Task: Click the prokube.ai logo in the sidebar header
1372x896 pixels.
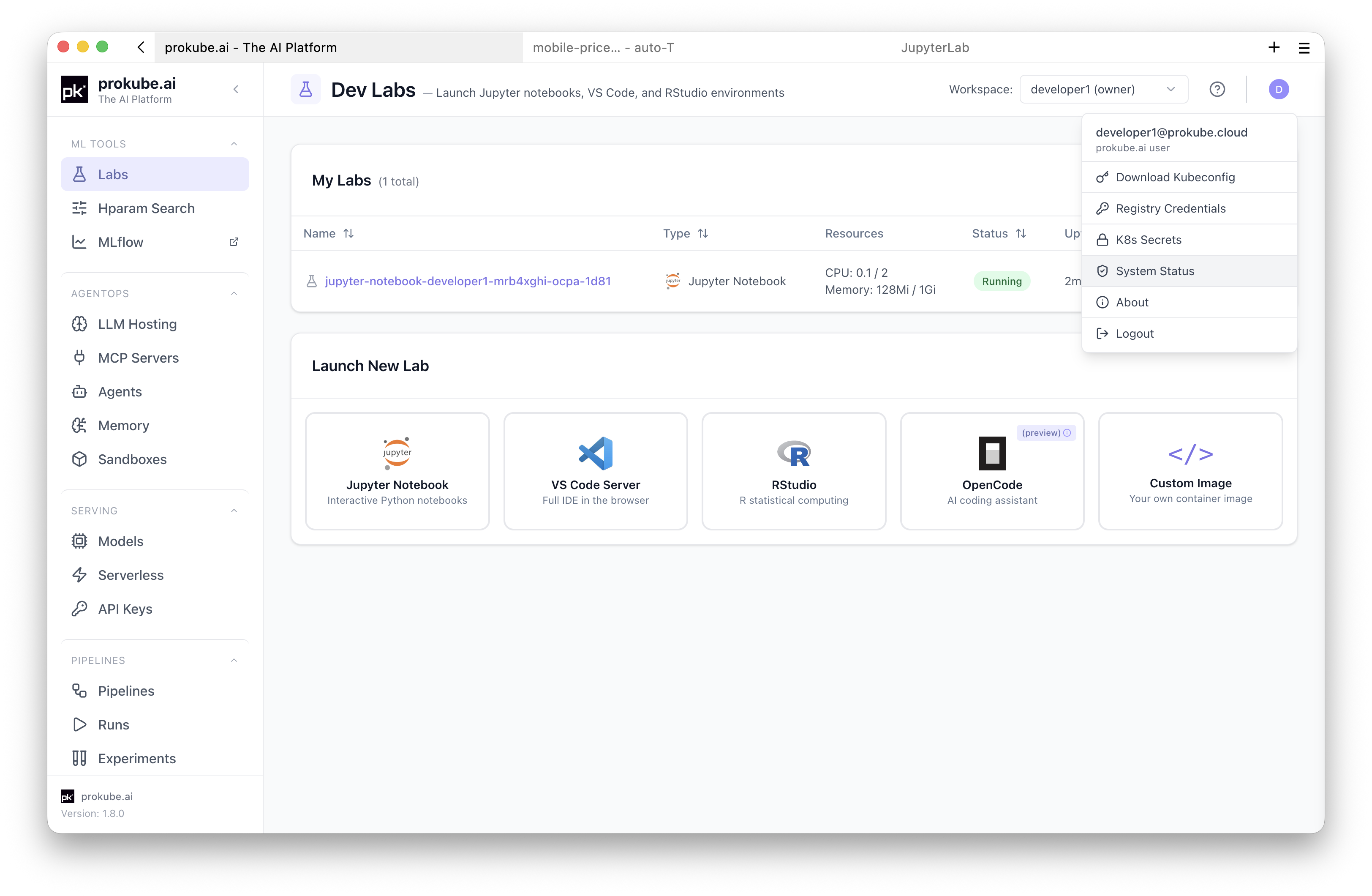Action: (x=74, y=90)
